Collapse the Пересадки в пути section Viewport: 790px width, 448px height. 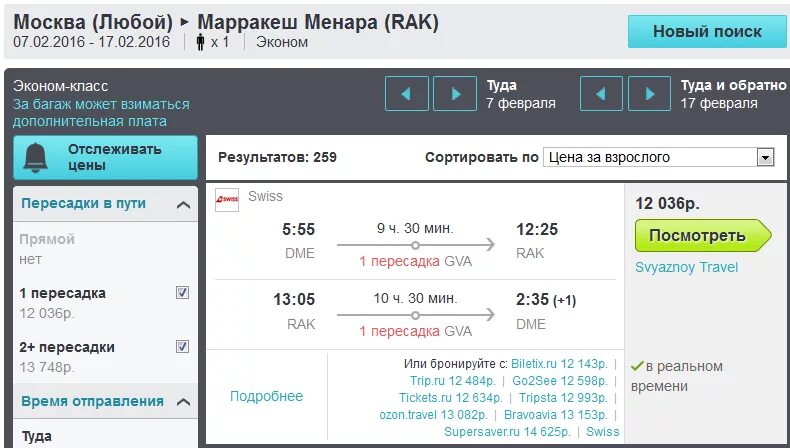coord(183,205)
